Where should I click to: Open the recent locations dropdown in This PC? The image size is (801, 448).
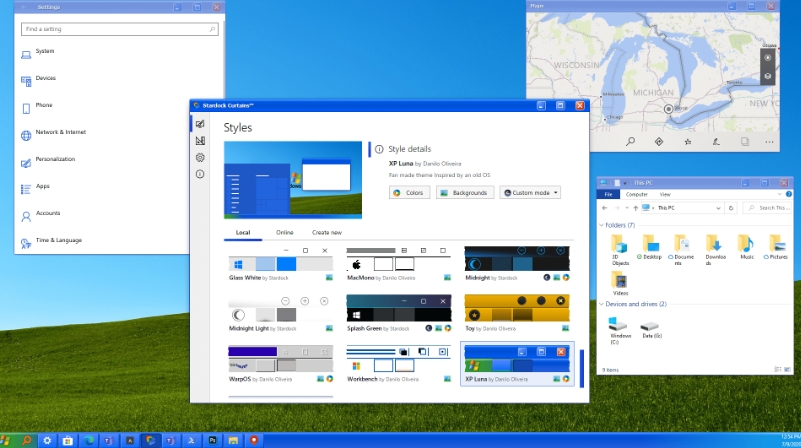(627, 208)
